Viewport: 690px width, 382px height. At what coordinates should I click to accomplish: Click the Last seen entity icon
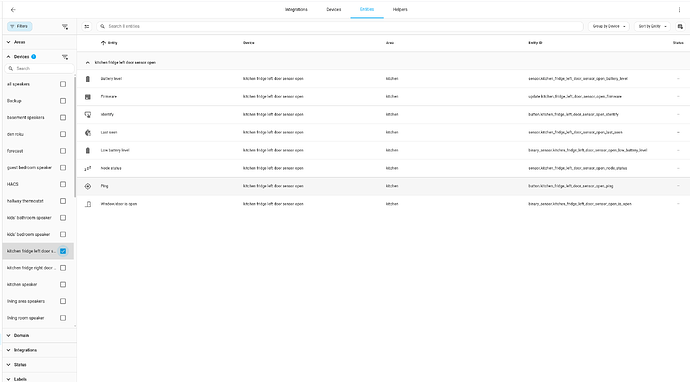point(88,132)
